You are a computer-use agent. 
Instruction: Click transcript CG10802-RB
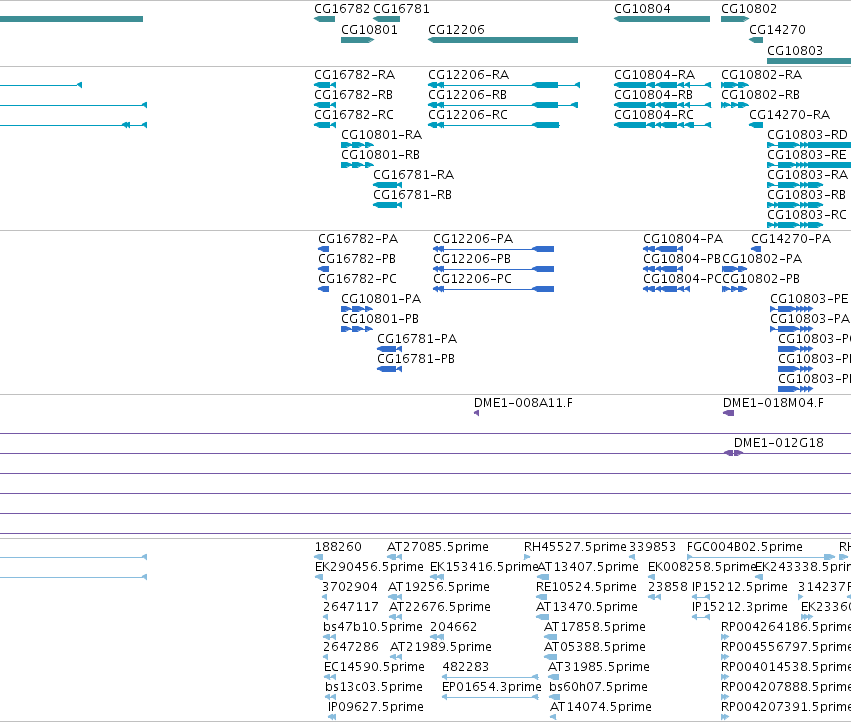tap(760, 95)
